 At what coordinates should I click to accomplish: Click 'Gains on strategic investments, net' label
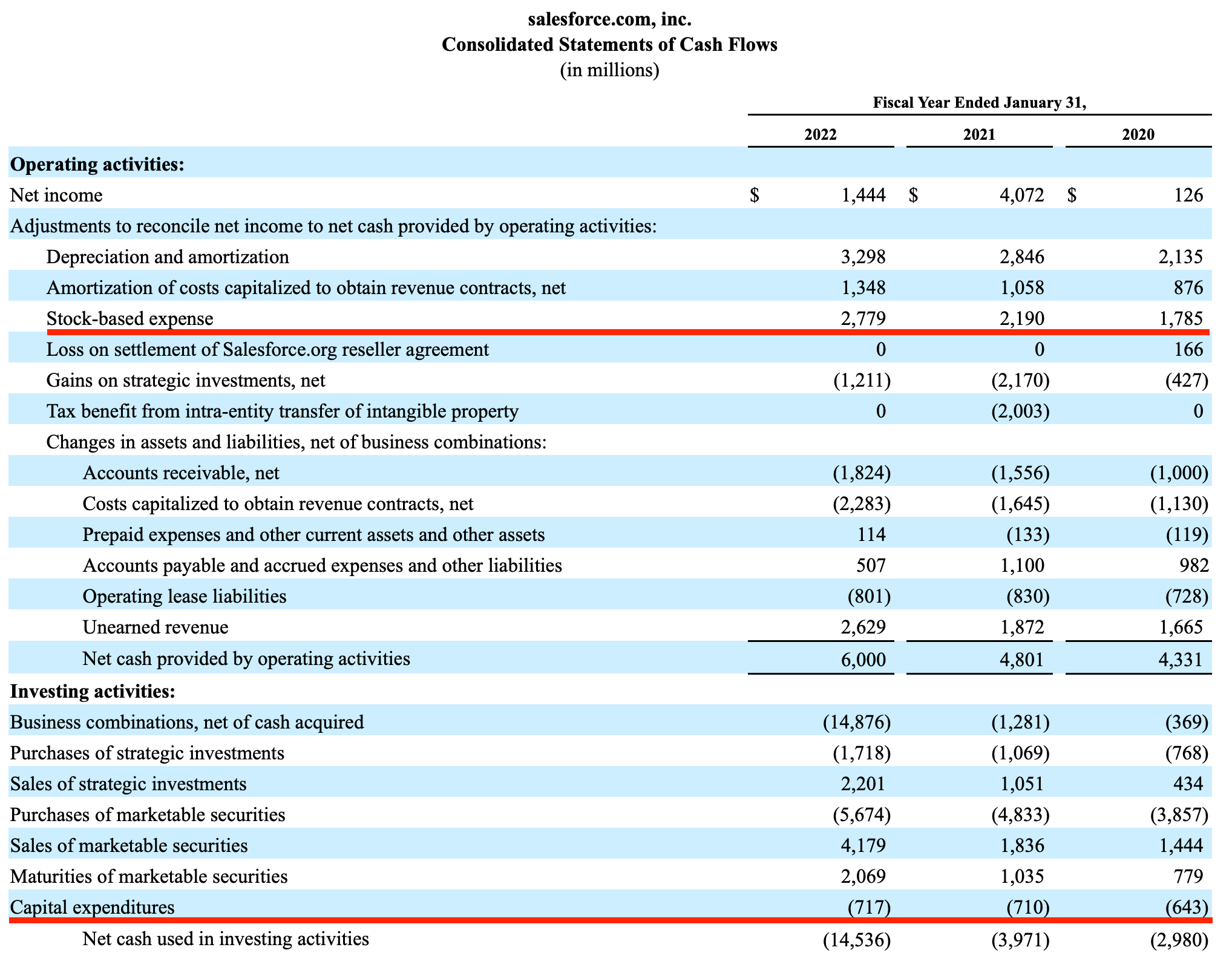(x=186, y=380)
